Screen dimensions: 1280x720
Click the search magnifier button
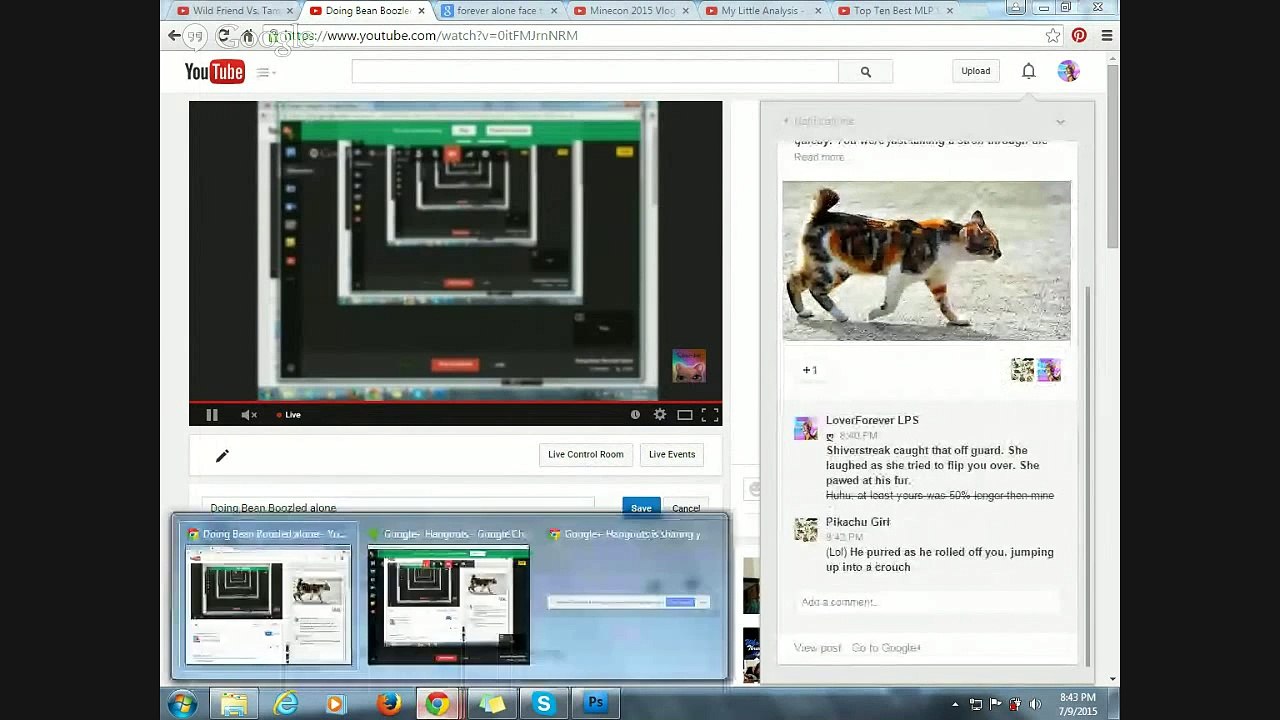point(866,72)
